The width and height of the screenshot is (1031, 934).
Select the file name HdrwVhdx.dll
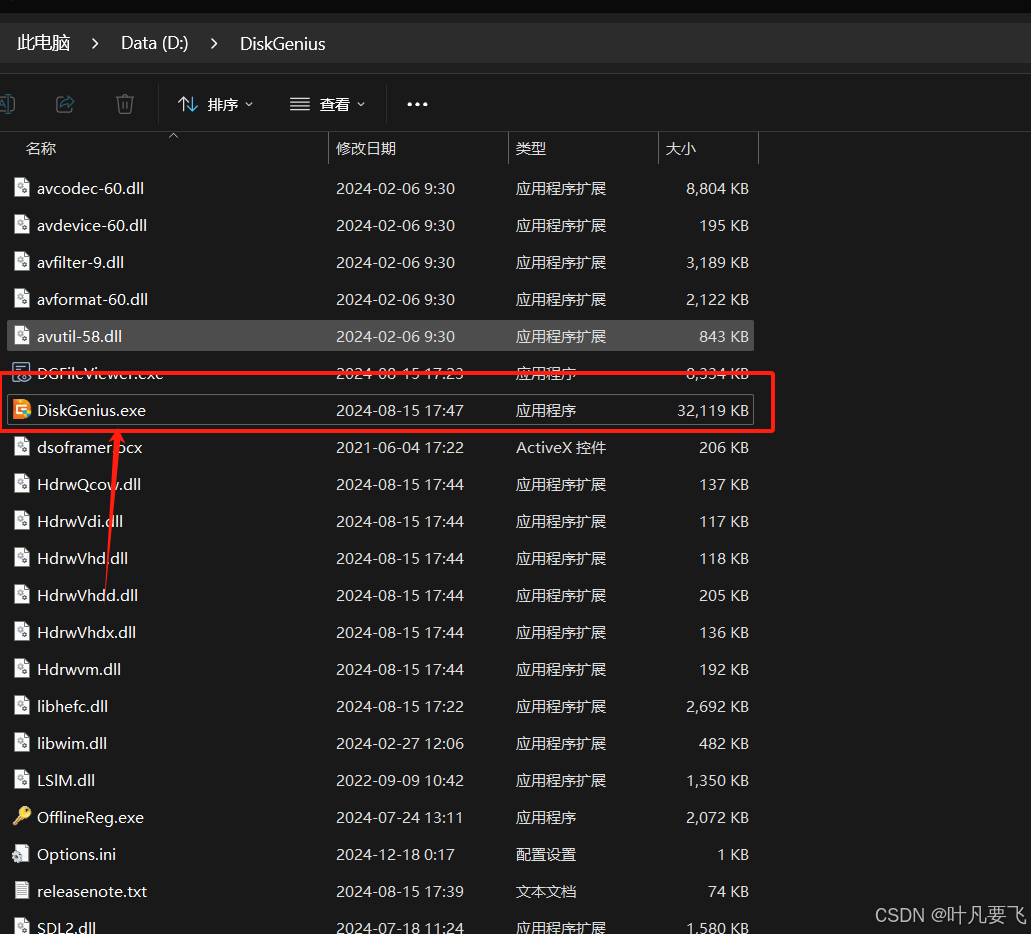click(86, 633)
